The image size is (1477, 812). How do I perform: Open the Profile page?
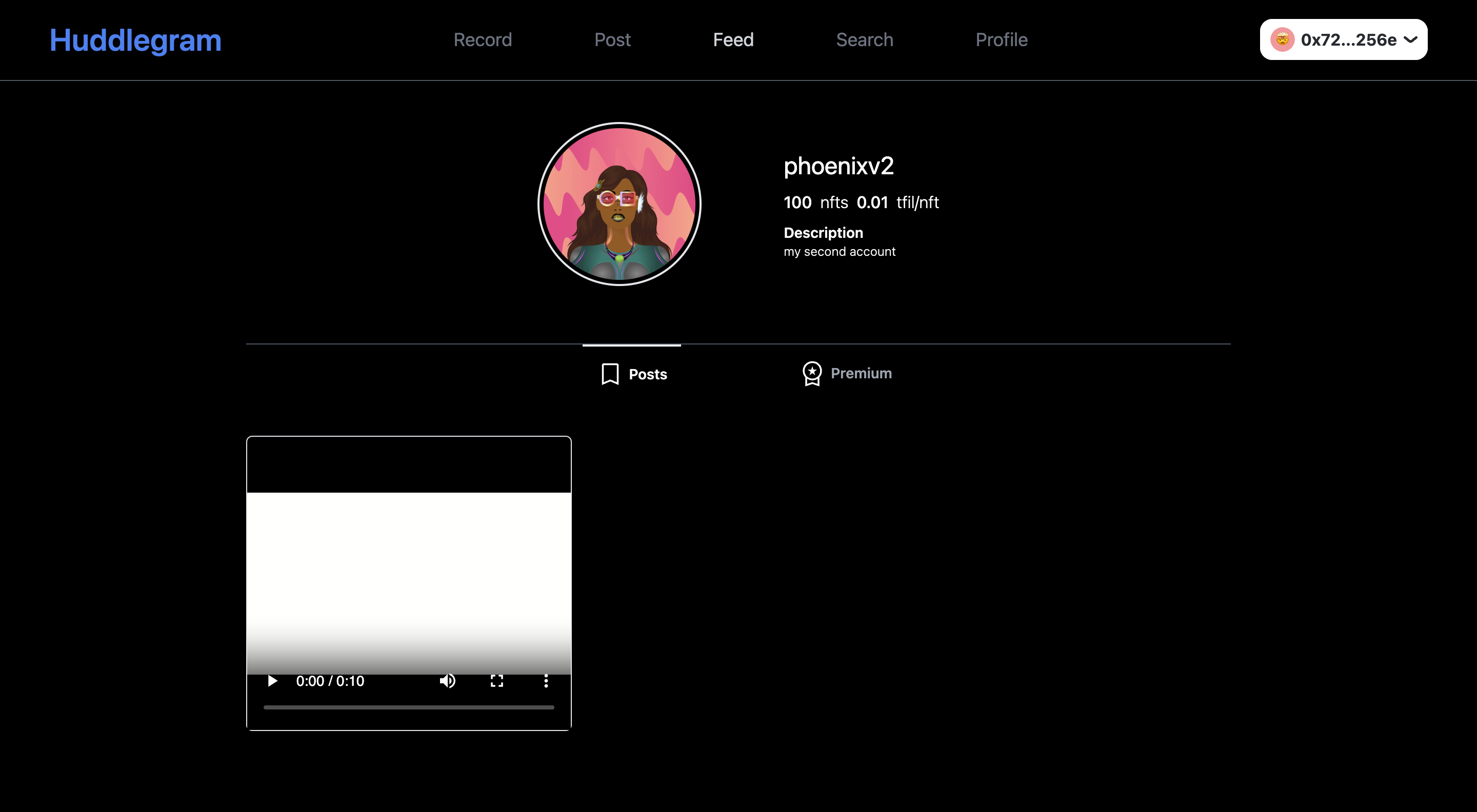click(1001, 39)
